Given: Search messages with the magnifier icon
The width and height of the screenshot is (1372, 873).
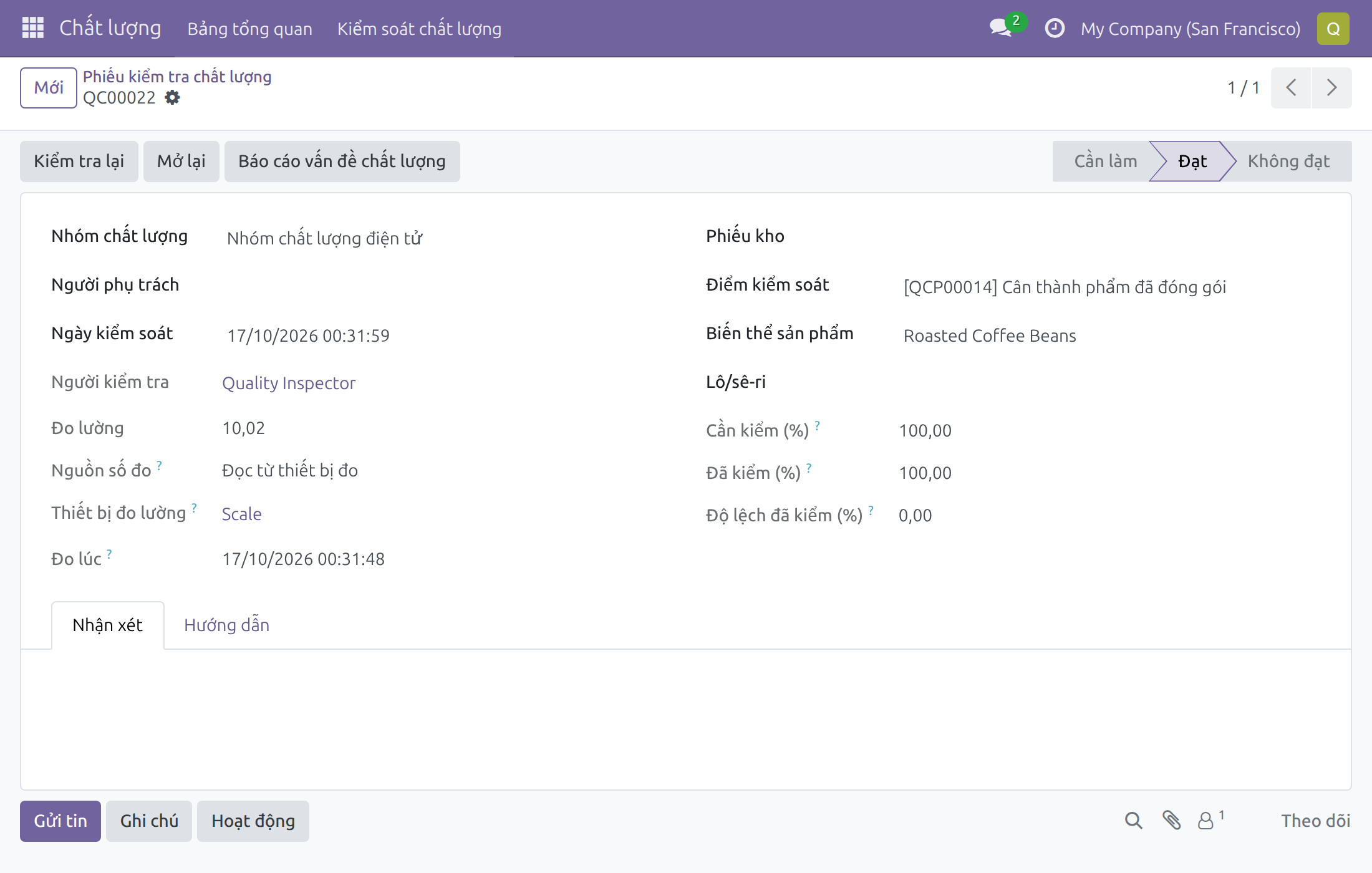Looking at the screenshot, I should [1134, 821].
